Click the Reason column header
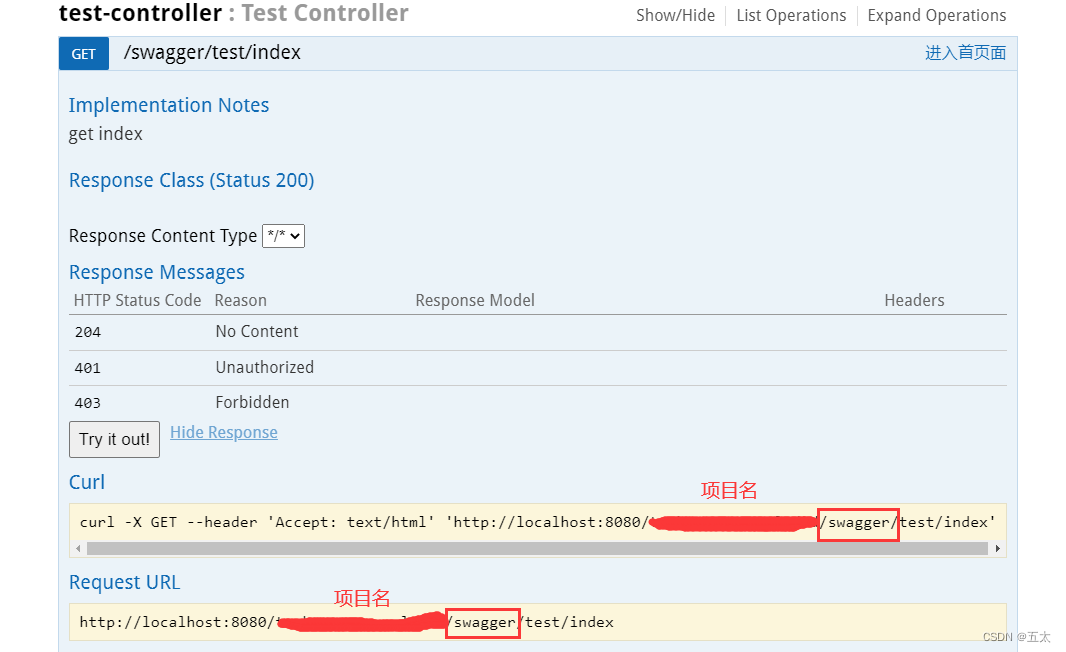 coord(241,301)
